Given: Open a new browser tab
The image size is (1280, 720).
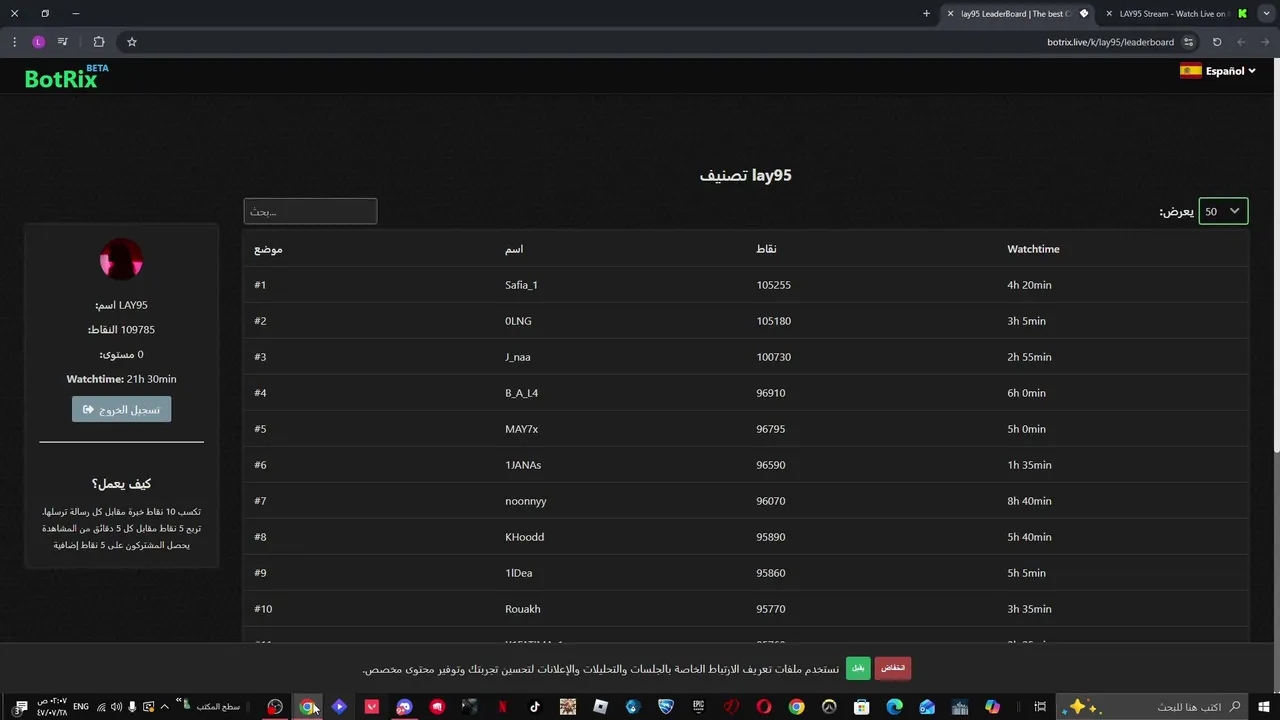Looking at the screenshot, I should pyautogui.click(x=926, y=14).
